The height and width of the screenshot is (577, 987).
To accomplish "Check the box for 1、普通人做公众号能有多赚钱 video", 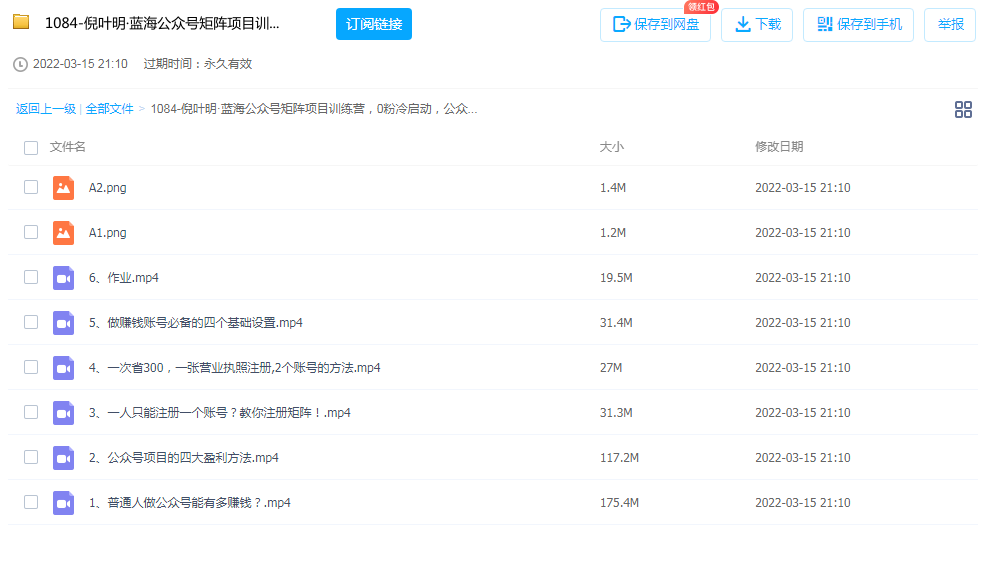I will (x=31, y=501).
